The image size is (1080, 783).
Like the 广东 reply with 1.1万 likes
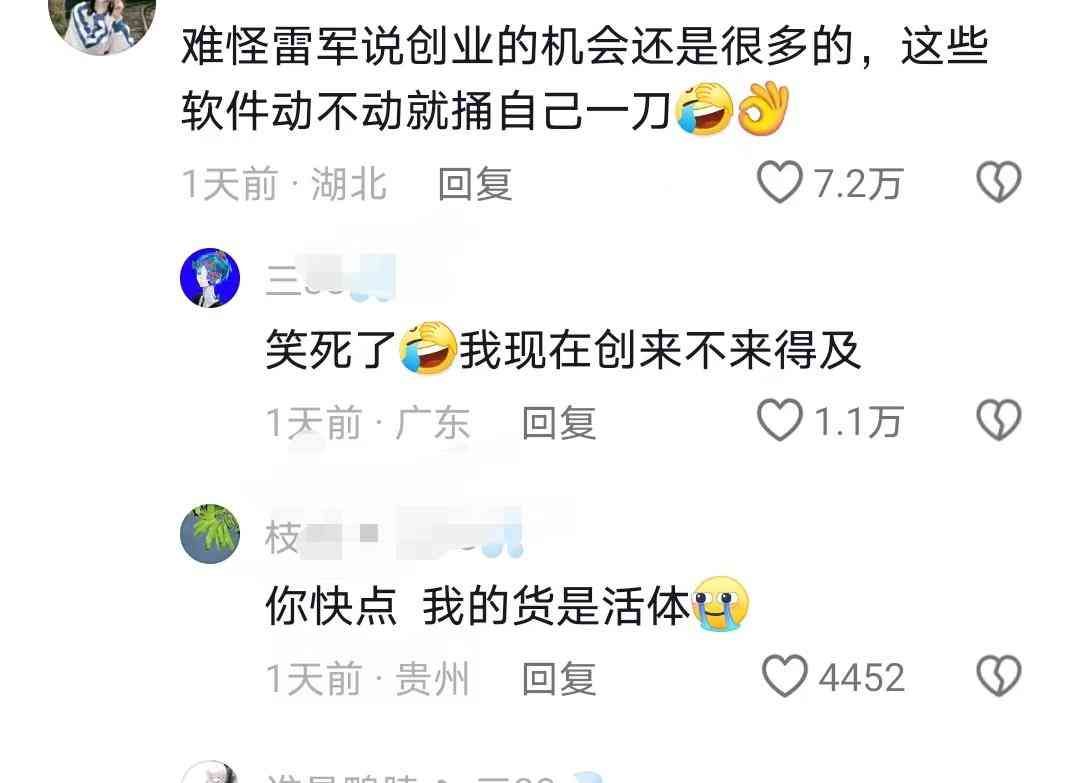click(x=780, y=419)
